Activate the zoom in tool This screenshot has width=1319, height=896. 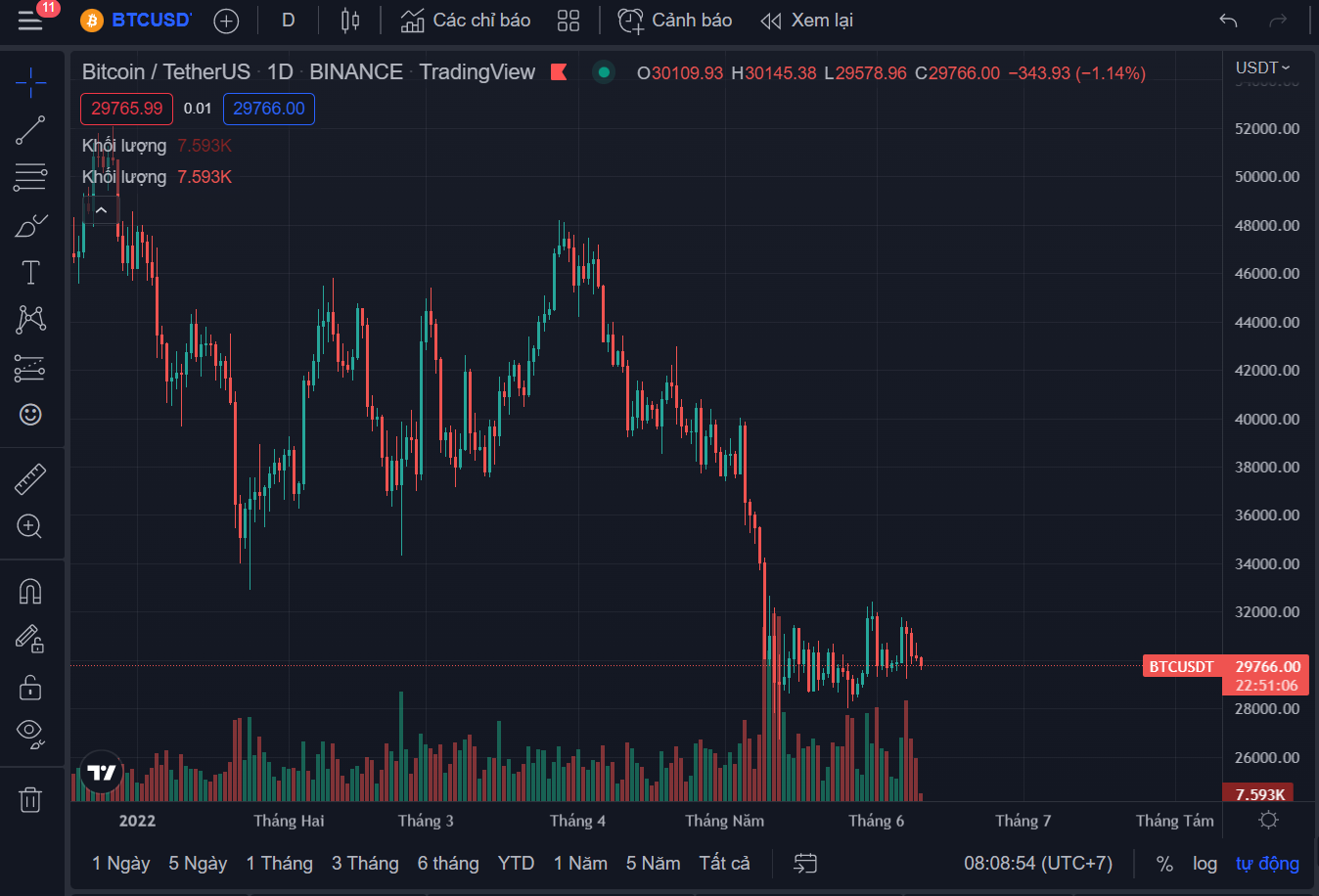[x=30, y=526]
